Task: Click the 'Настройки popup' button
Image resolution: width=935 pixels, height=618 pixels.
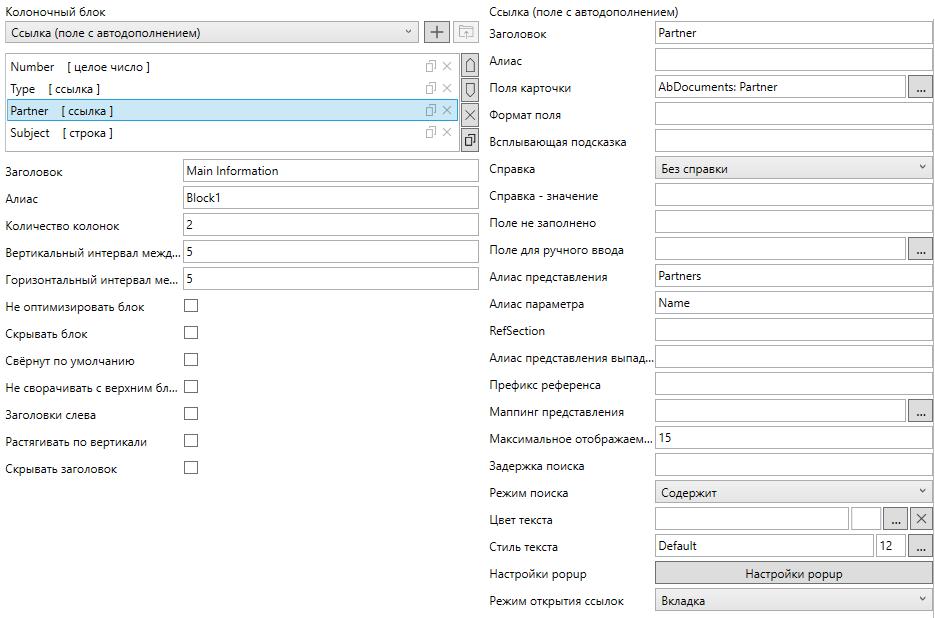Action: pyautogui.click(x=793, y=573)
